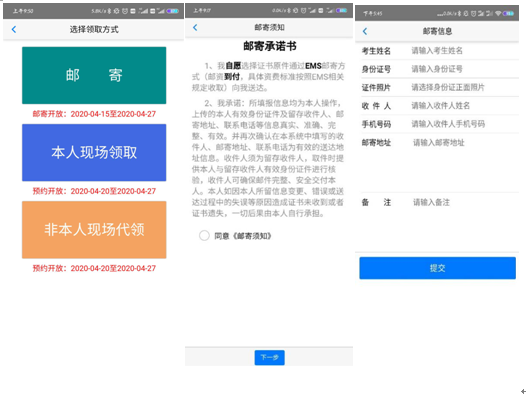Click 预约开放 text under 本人现场领取

click(x=94, y=191)
